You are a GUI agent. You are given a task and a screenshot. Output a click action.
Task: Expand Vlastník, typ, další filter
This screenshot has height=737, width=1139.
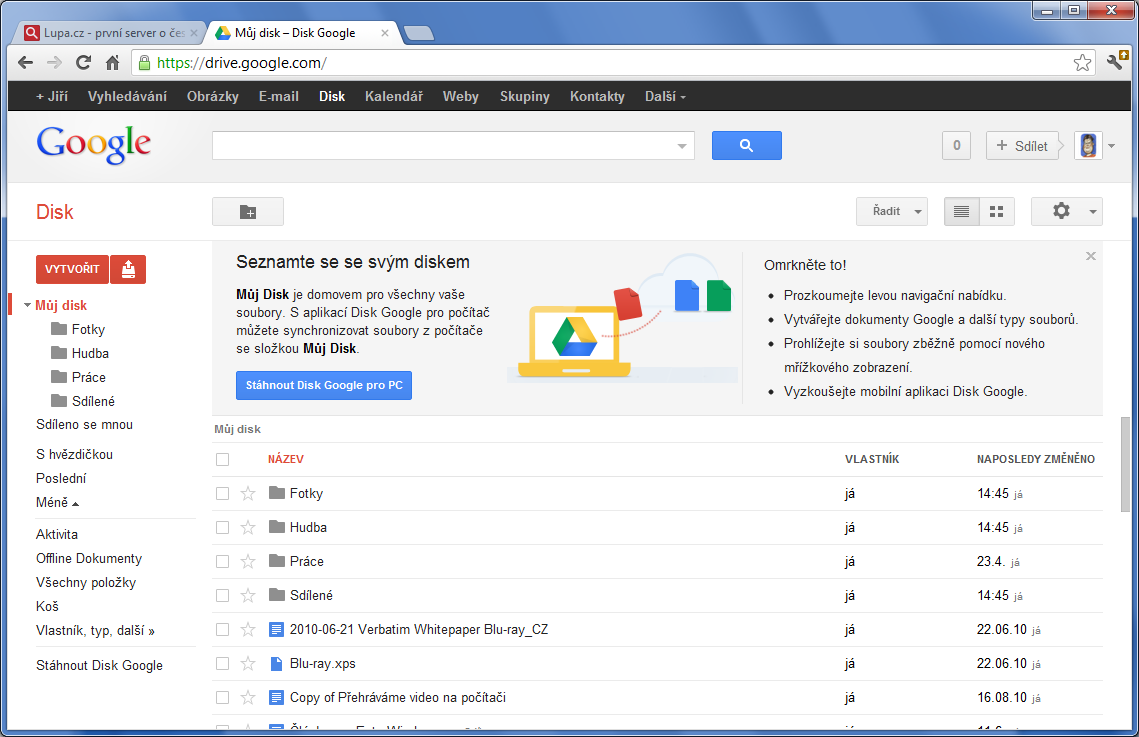point(95,630)
